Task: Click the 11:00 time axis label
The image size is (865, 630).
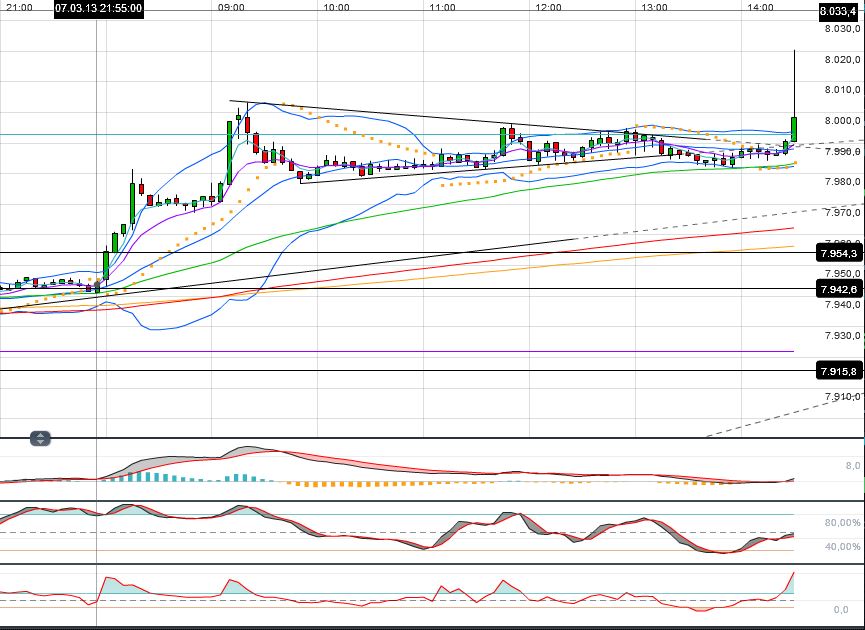Action: (442, 8)
